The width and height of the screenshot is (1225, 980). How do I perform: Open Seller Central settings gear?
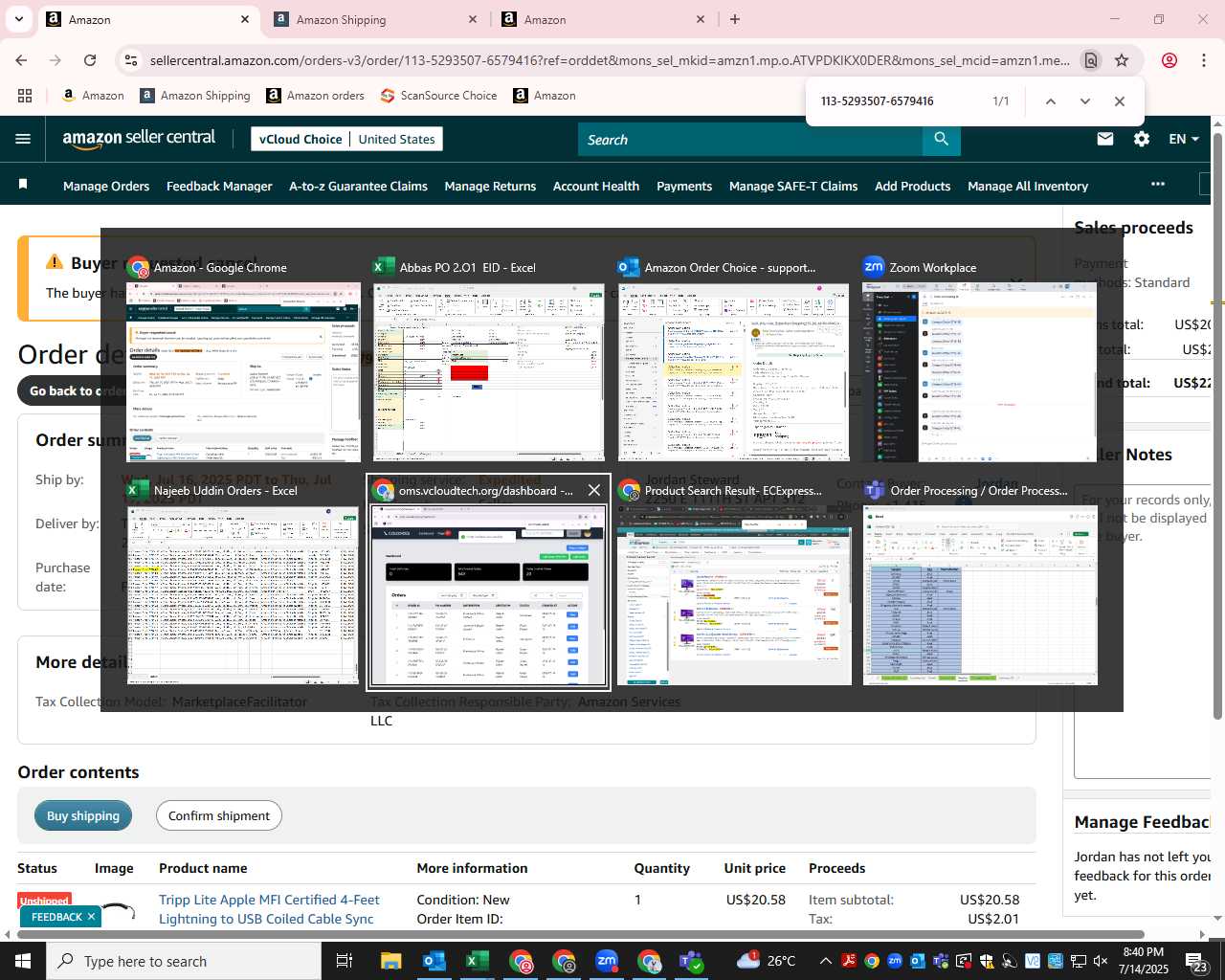point(1142,139)
